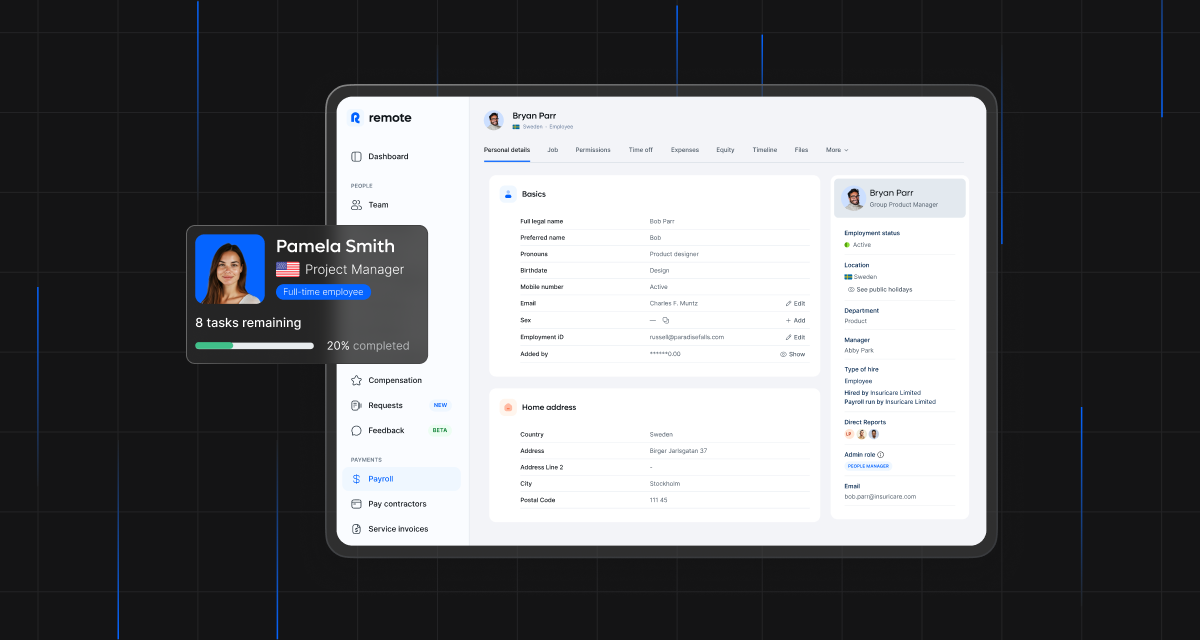1200x640 pixels.
Task: Click the PEOPLE MANAGER role badge
Action: coord(869,467)
